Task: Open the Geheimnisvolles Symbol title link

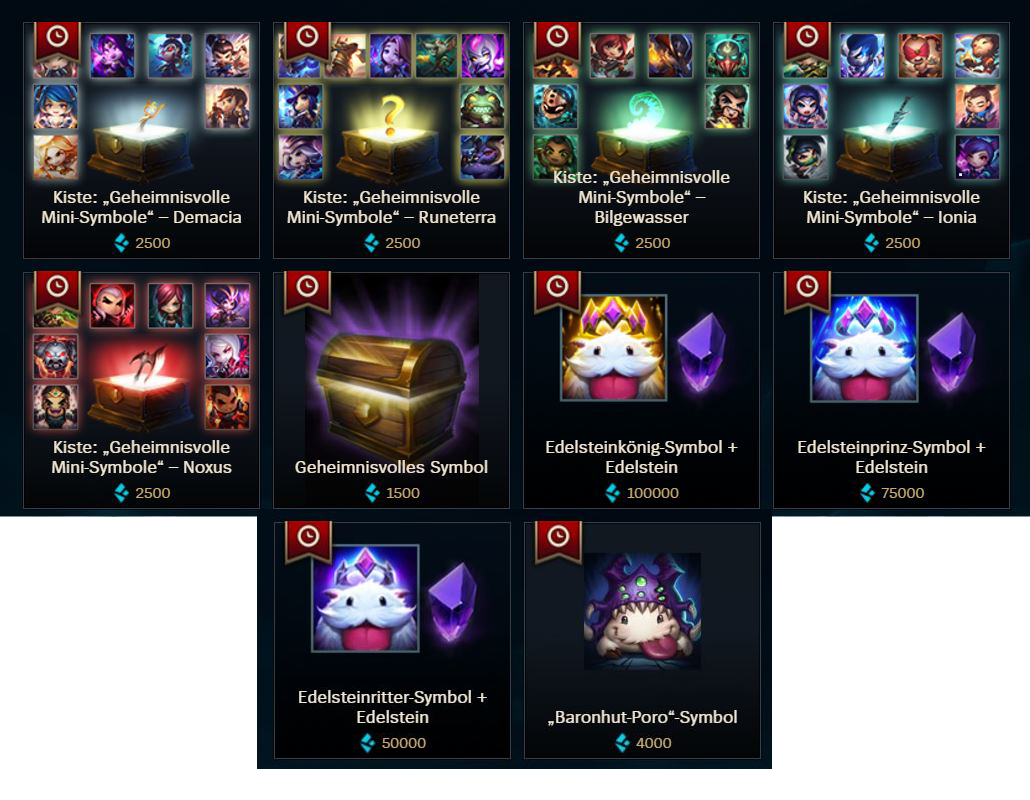Action: tap(391, 467)
